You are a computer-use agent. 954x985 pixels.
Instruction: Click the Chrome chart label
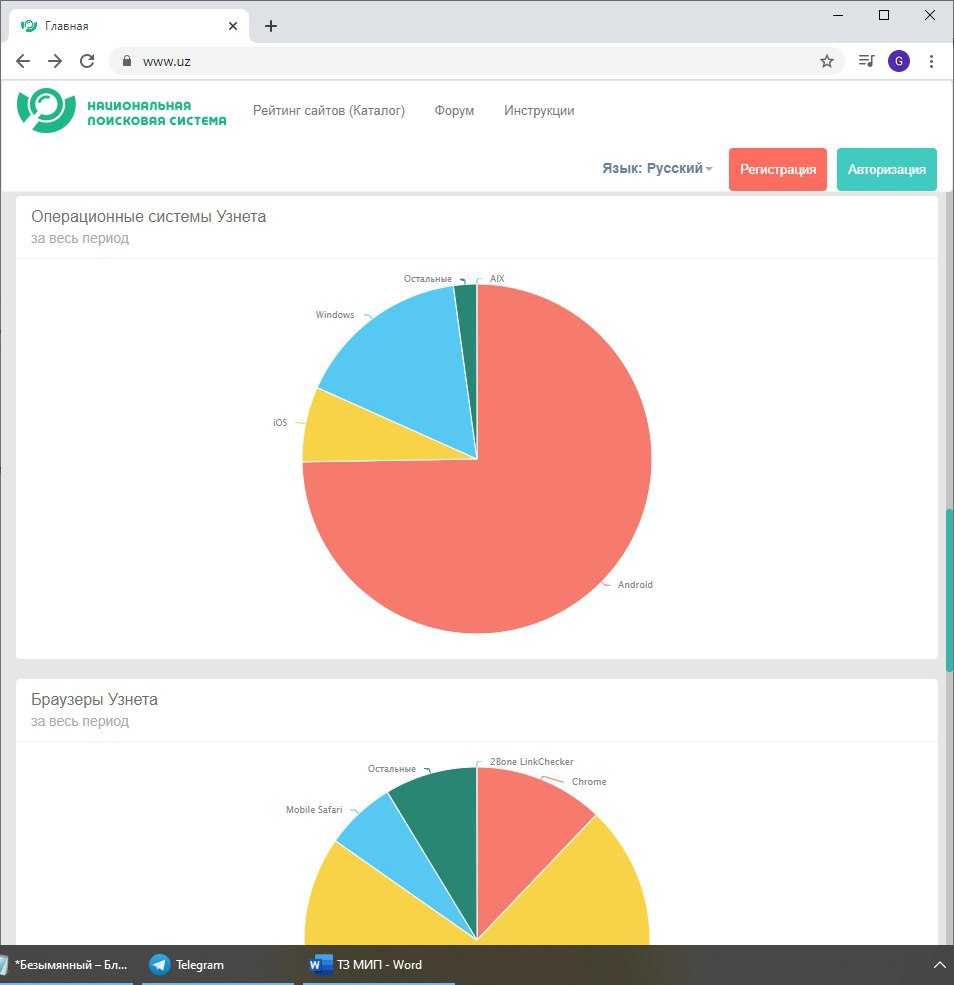589,781
